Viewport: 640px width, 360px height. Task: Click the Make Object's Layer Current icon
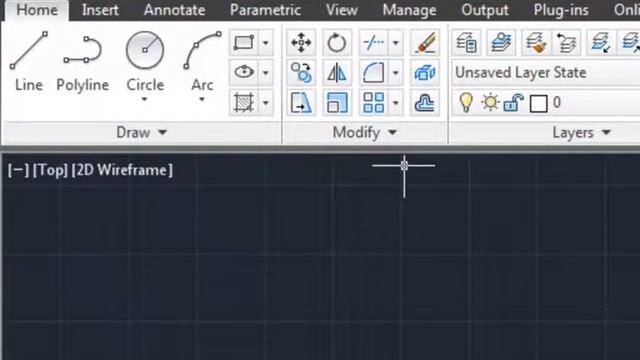pyautogui.click(x=501, y=42)
